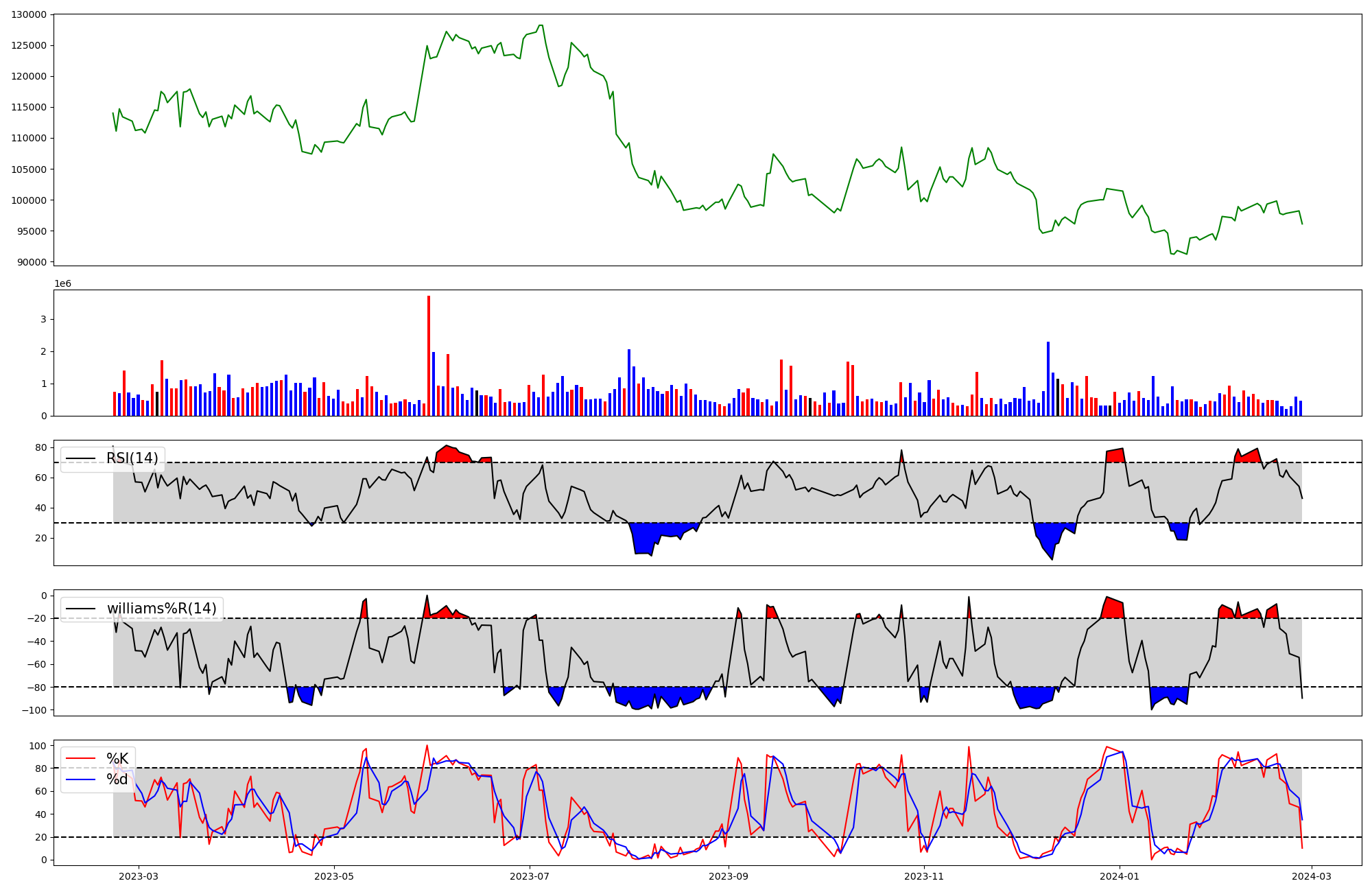This screenshot has width=1372, height=892.
Task: Click the 2023-09 date axis label
Action: click(x=729, y=876)
